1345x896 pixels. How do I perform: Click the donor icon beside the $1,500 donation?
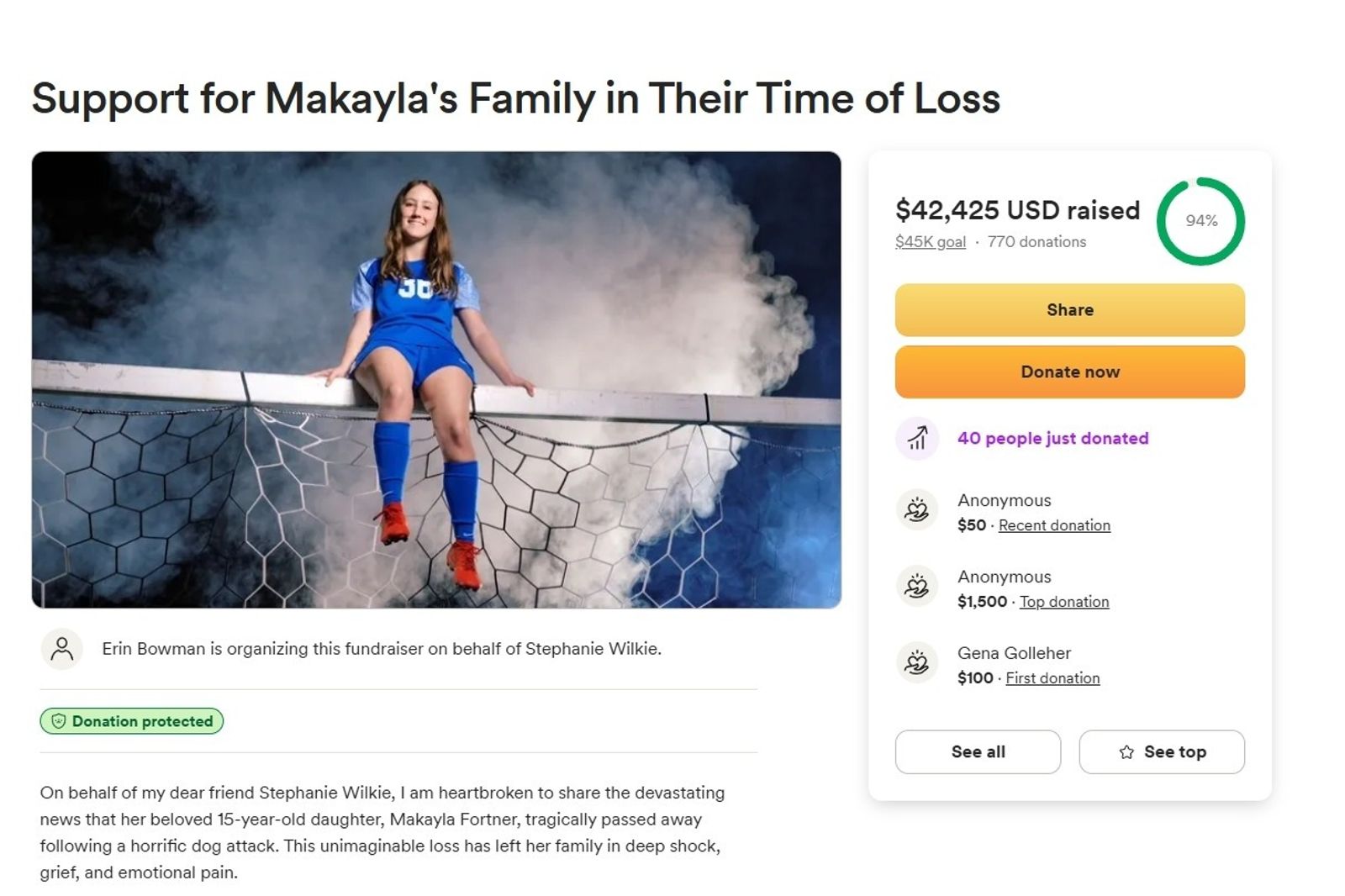tap(917, 587)
